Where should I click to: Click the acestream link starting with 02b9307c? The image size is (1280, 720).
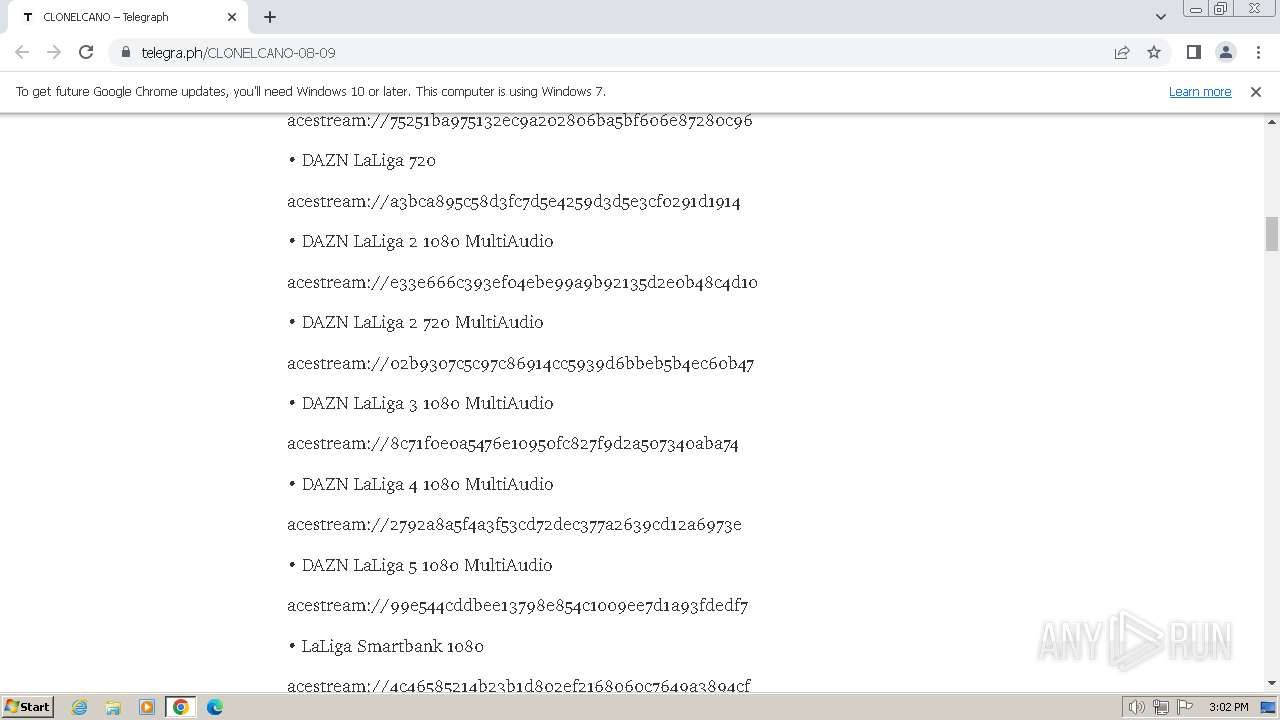tap(521, 363)
